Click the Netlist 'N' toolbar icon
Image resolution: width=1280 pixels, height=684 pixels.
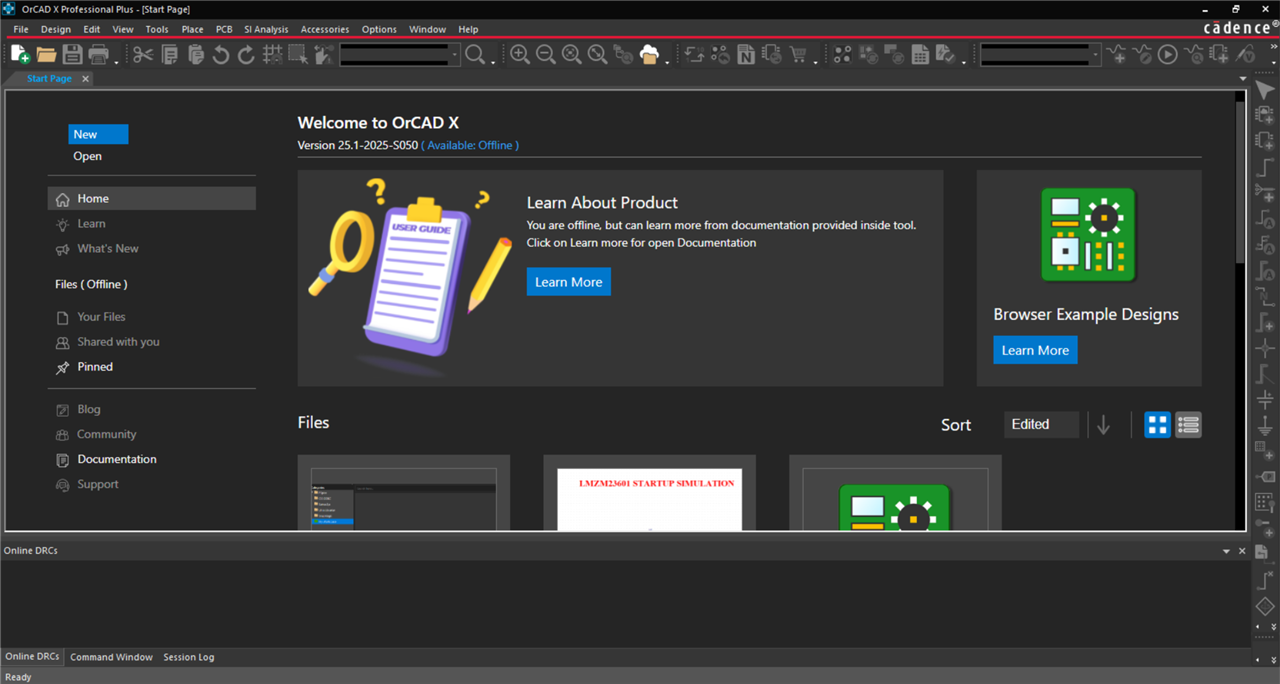746,54
